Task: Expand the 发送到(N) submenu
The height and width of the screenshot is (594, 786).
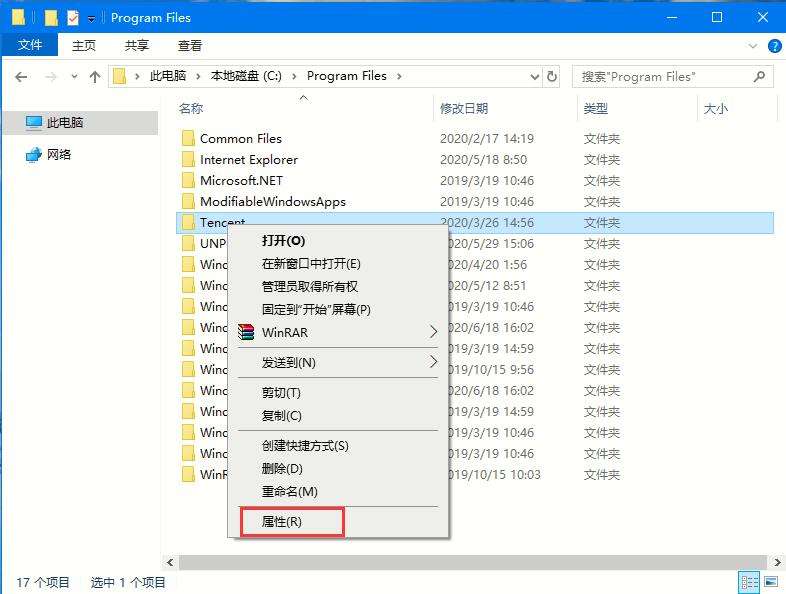Action: click(x=433, y=362)
